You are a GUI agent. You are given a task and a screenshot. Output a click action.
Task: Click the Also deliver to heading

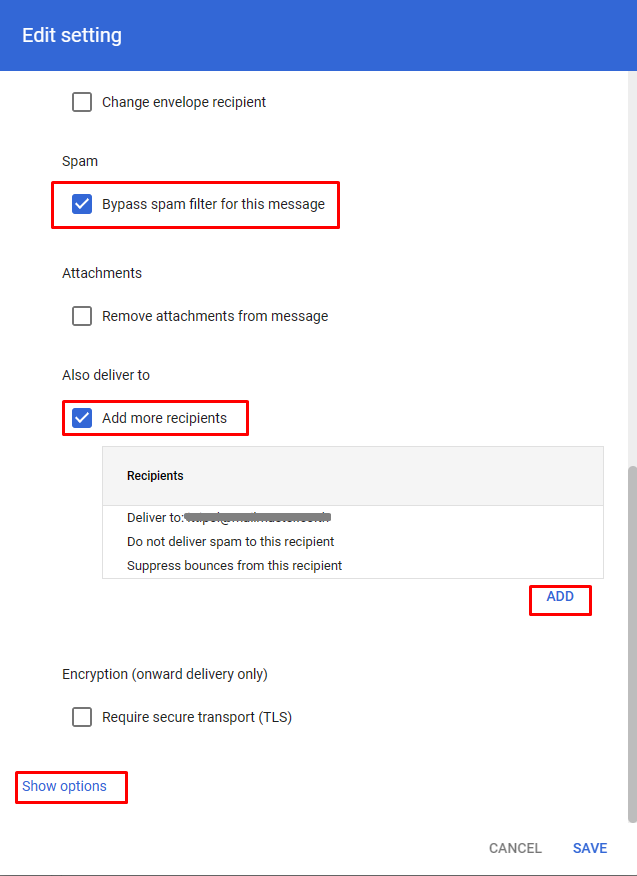(106, 375)
